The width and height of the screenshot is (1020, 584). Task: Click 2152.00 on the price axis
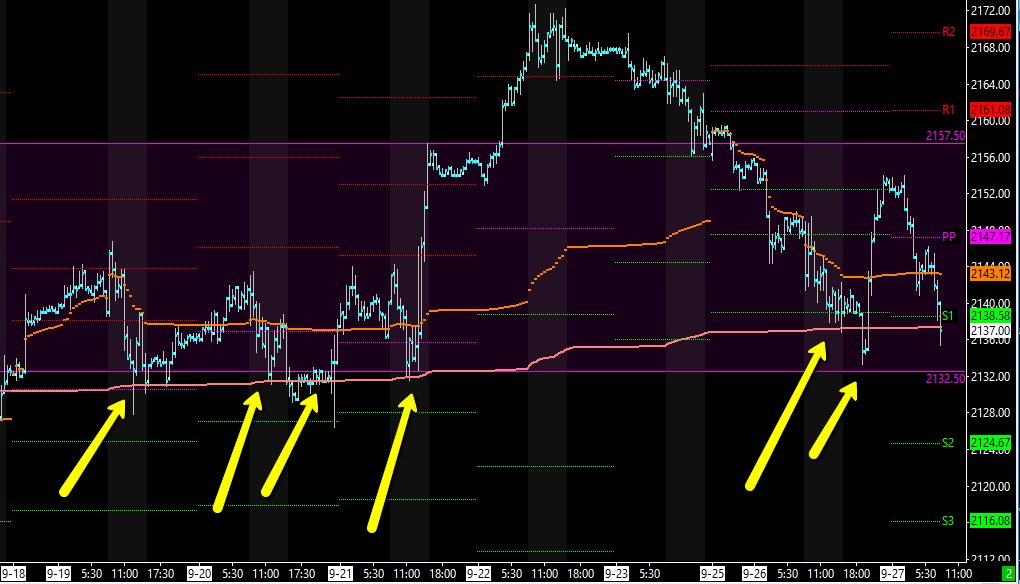pyautogui.click(x=990, y=194)
